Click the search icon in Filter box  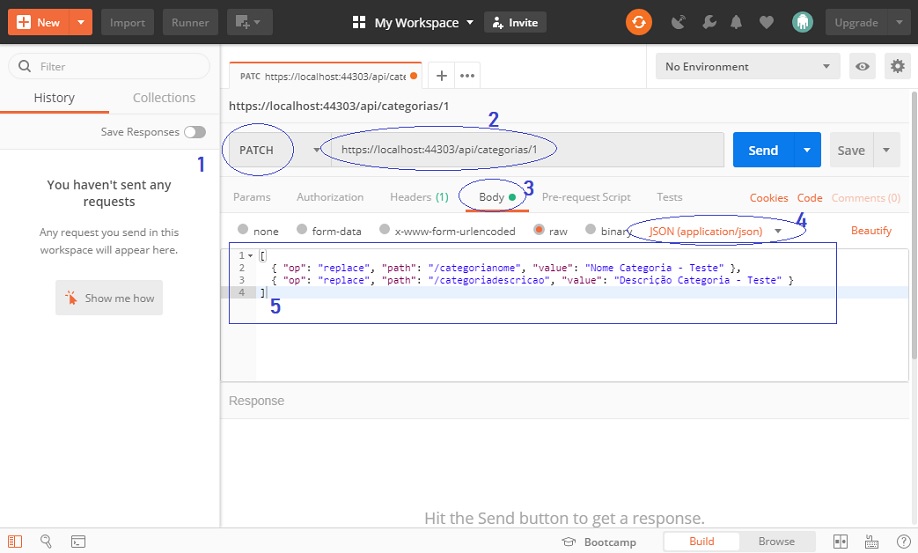coord(25,66)
